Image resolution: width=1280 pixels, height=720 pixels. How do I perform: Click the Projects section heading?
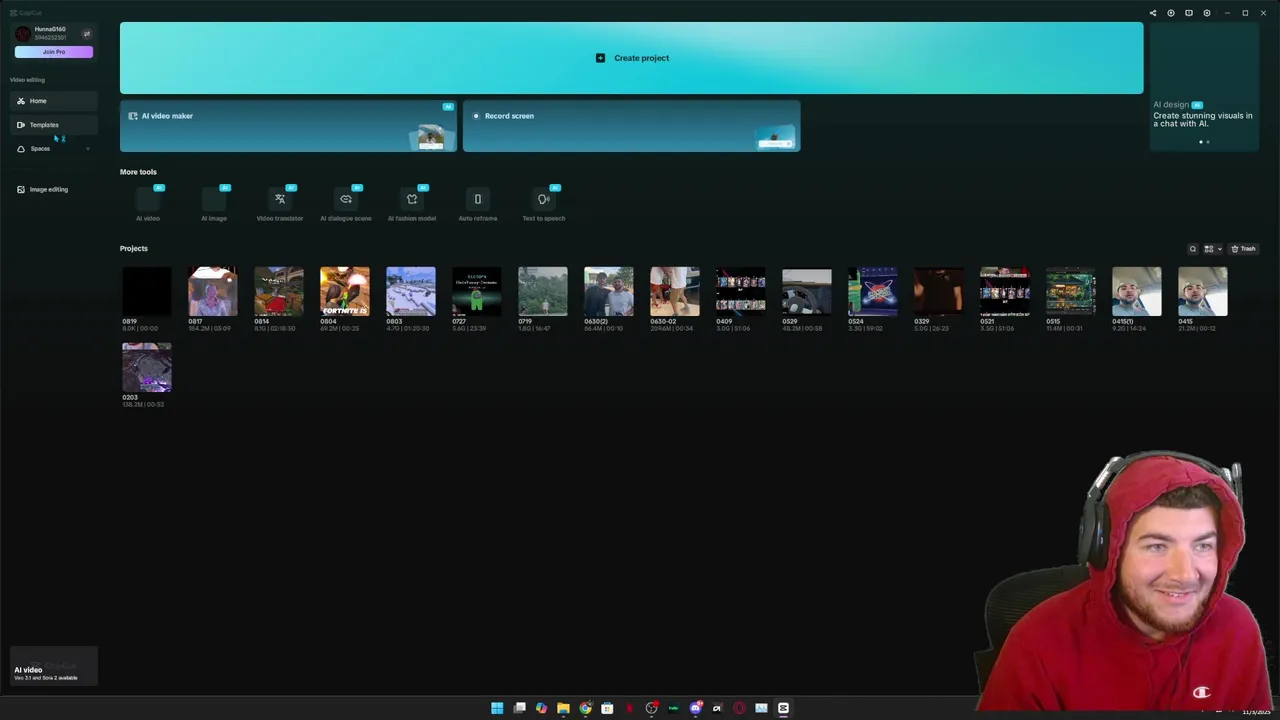tap(134, 248)
